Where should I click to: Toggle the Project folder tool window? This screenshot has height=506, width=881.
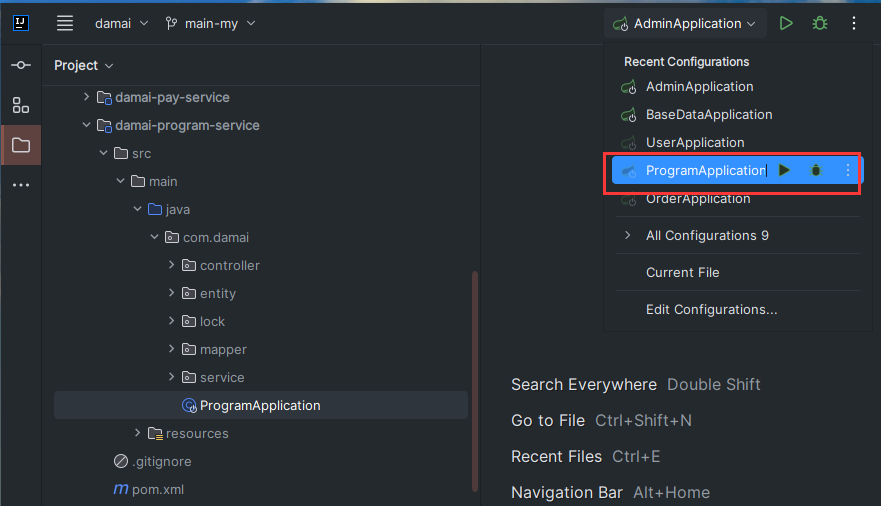(21, 145)
